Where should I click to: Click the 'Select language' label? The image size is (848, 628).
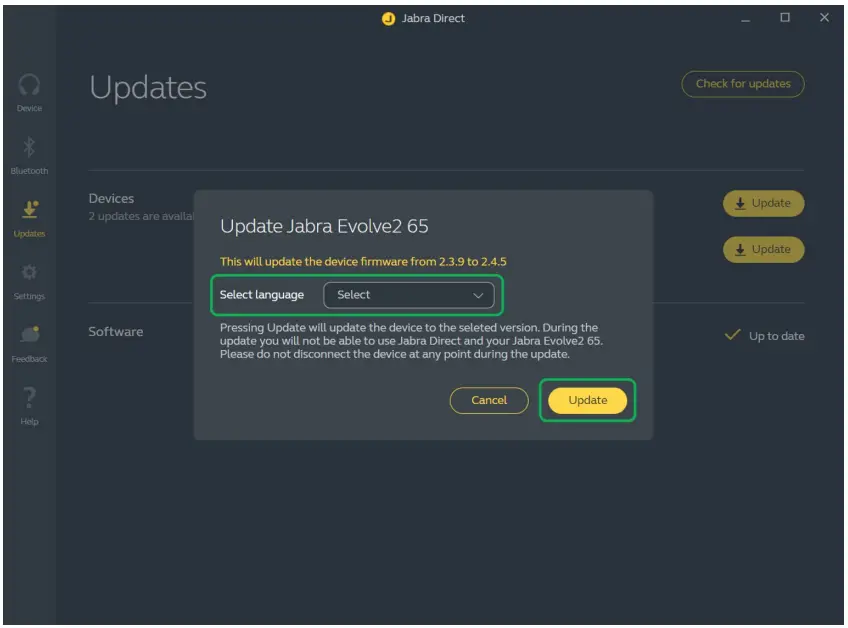click(262, 295)
